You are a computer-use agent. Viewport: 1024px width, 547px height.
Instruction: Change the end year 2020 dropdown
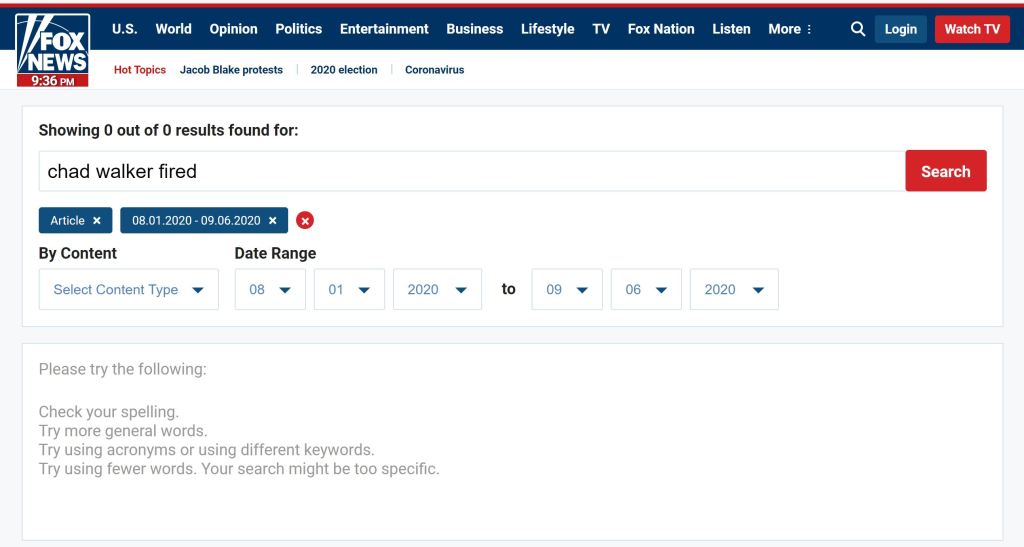coord(734,289)
